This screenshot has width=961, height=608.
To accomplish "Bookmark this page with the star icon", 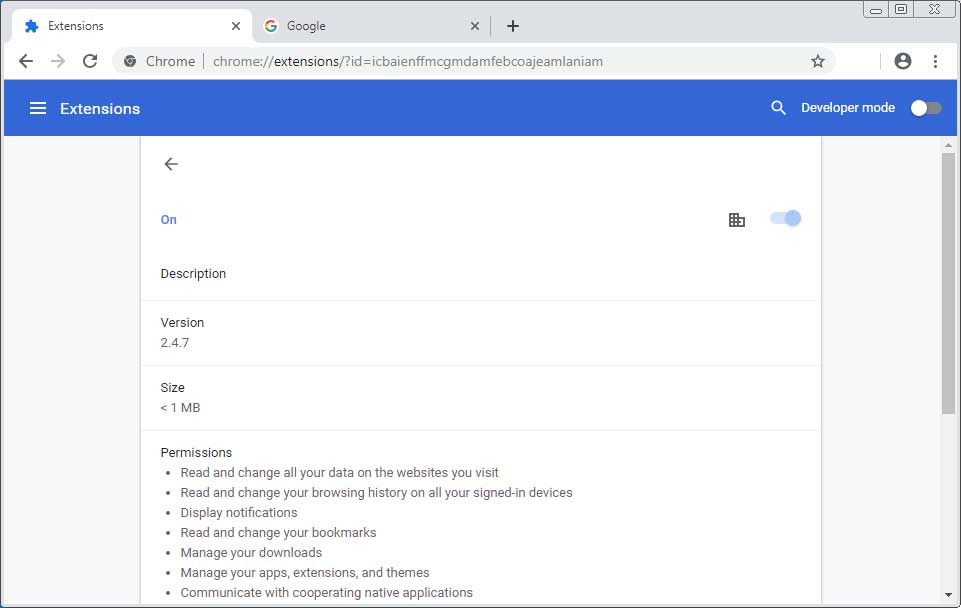I will tap(818, 61).
